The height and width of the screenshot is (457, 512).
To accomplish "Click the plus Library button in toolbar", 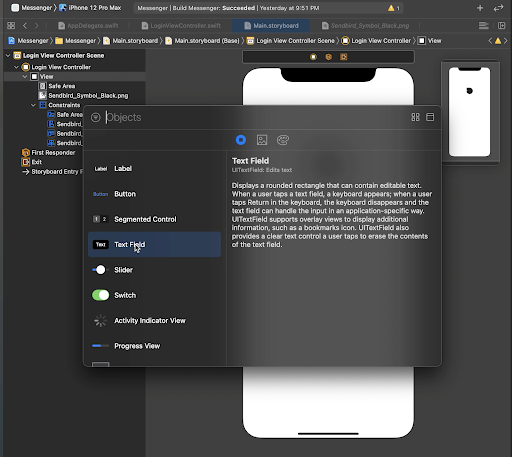I will (x=480, y=8).
